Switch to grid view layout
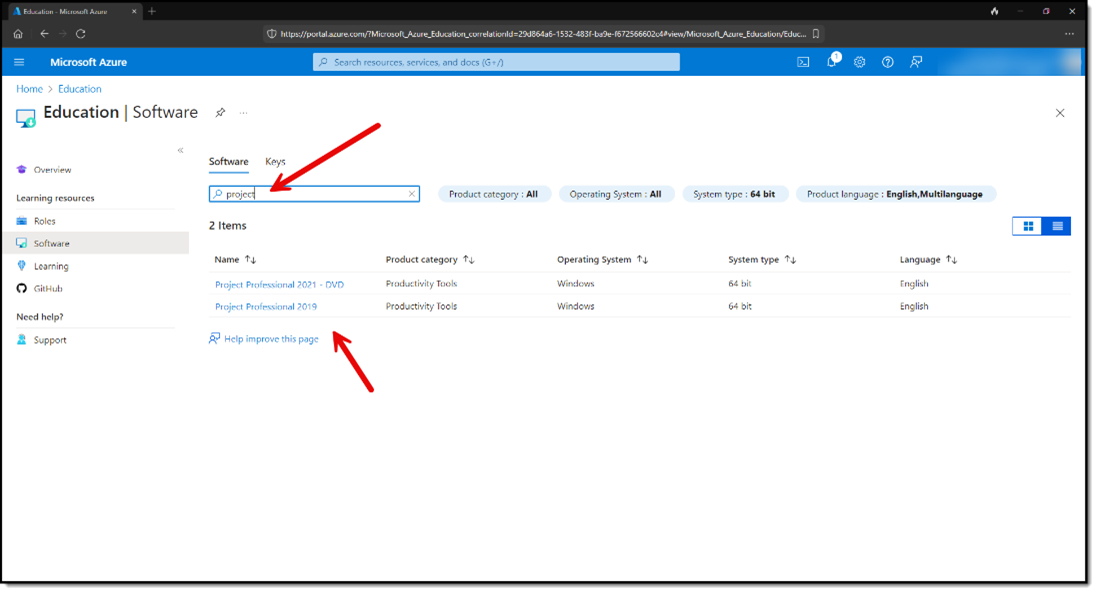The width and height of the screenshot is (1096, 592). point(1027,226)
